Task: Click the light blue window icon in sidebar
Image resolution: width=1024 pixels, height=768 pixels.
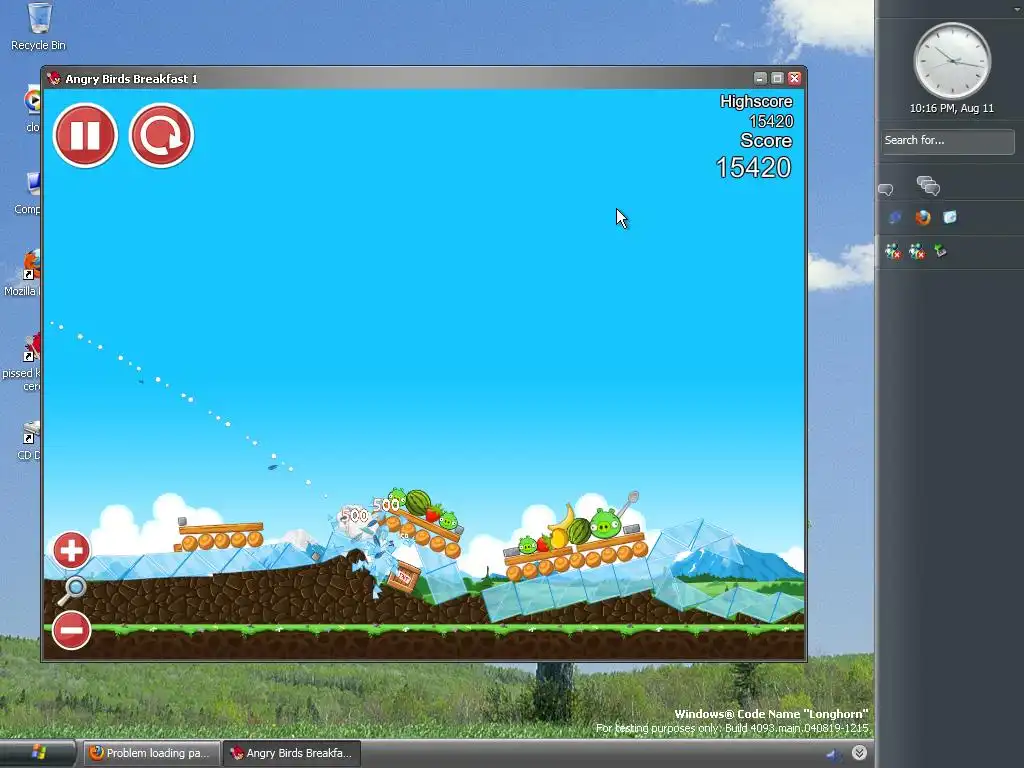Action: (950, 217)
